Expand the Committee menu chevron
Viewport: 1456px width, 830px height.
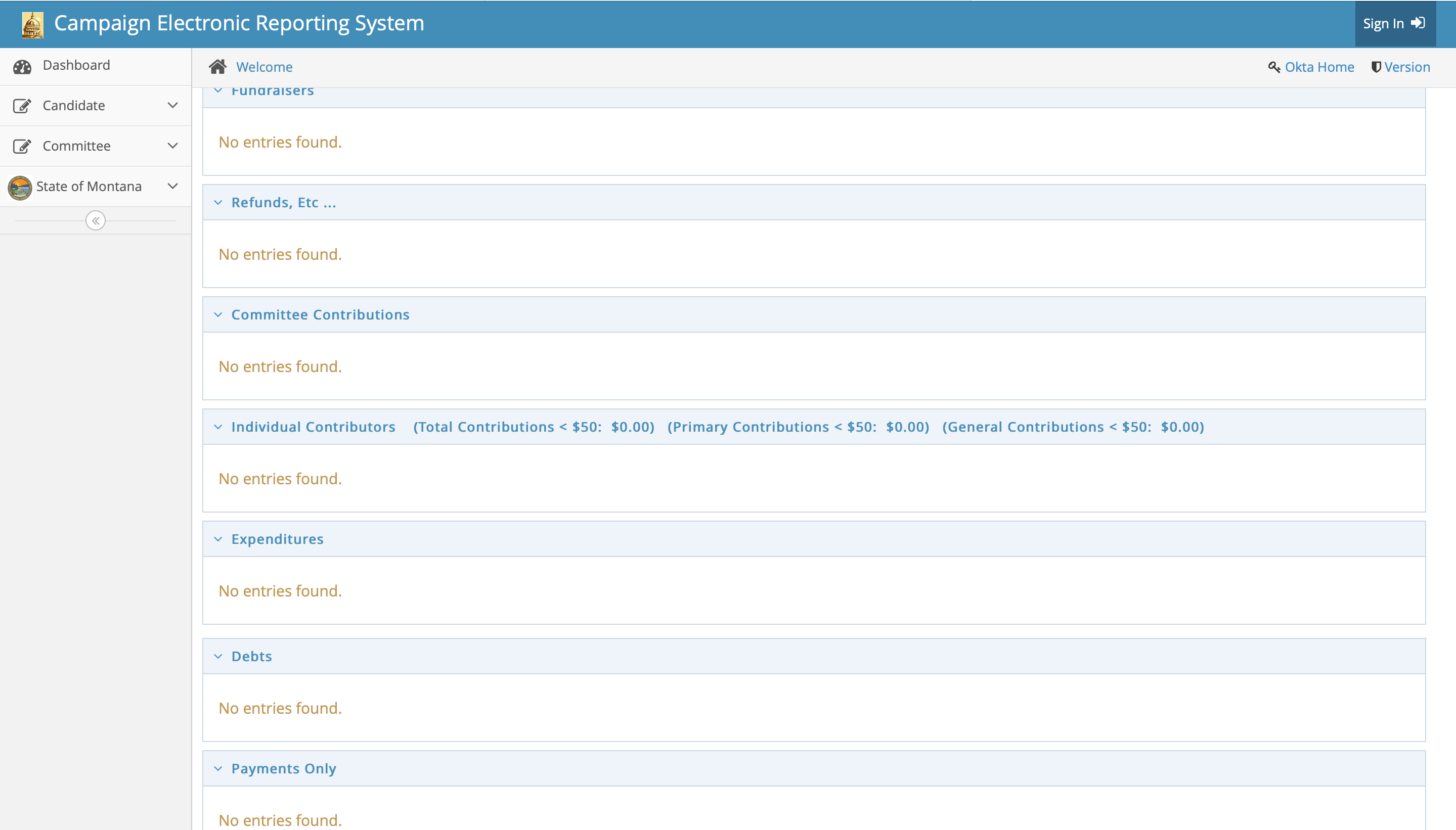(x=172, y=146)
